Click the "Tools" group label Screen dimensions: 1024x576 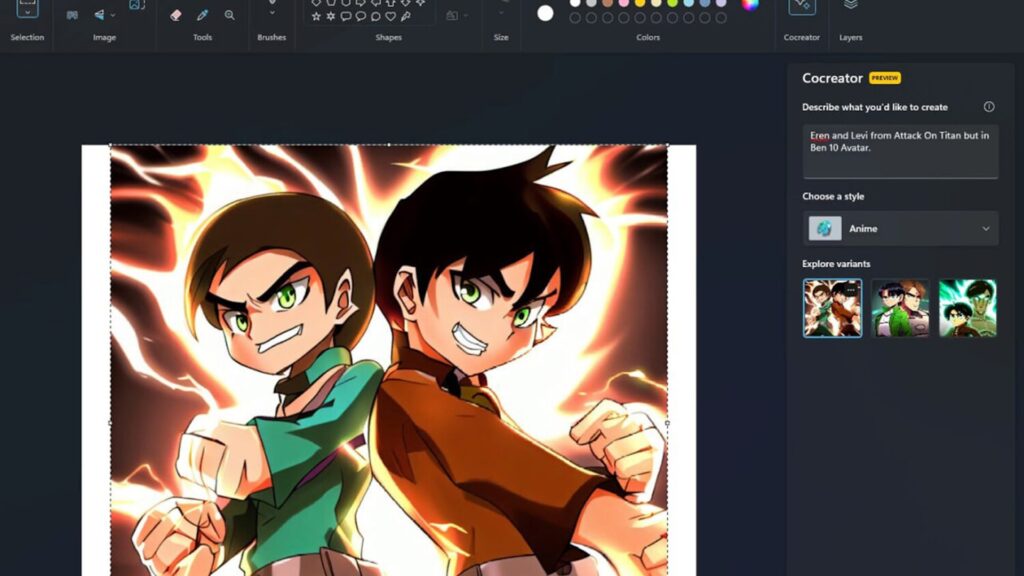click(202, 37)
